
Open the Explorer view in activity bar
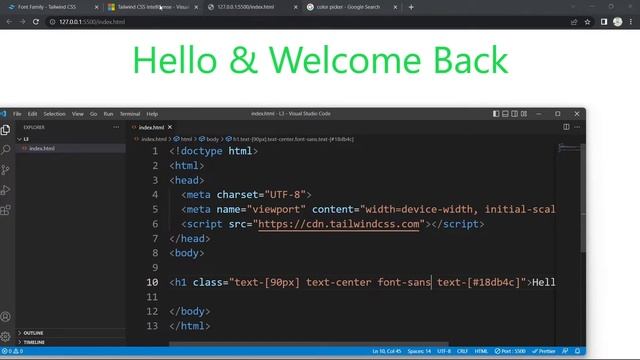tap(6, 130)
